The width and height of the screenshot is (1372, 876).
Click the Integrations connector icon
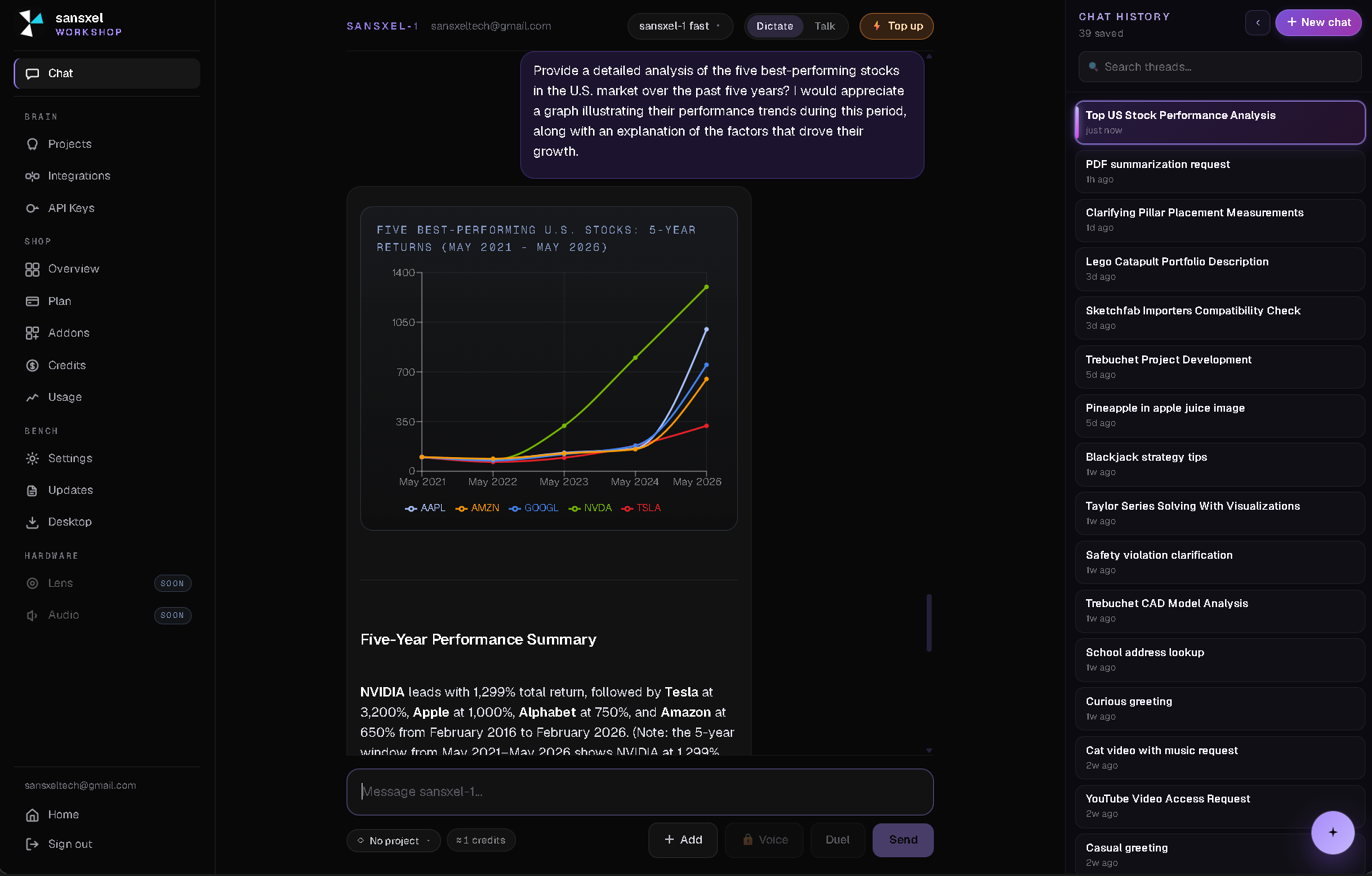[x=32, y=176]
